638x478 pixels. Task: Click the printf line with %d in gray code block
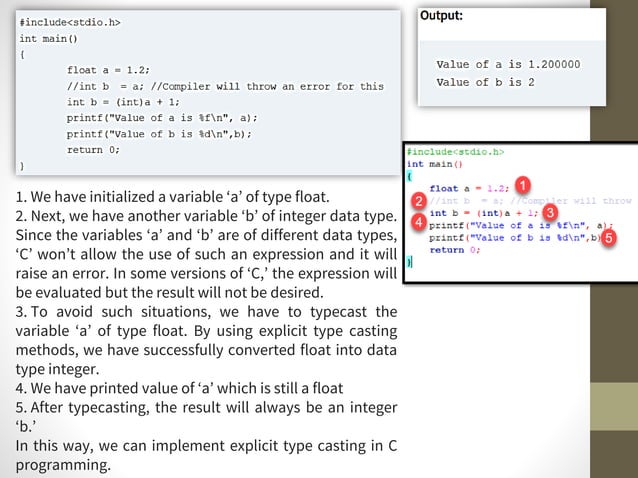[x=159, y=134]
